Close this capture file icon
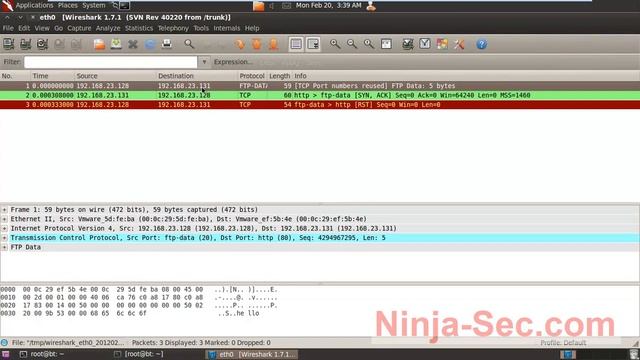640x360 pixels. click(x=133, y=44)
